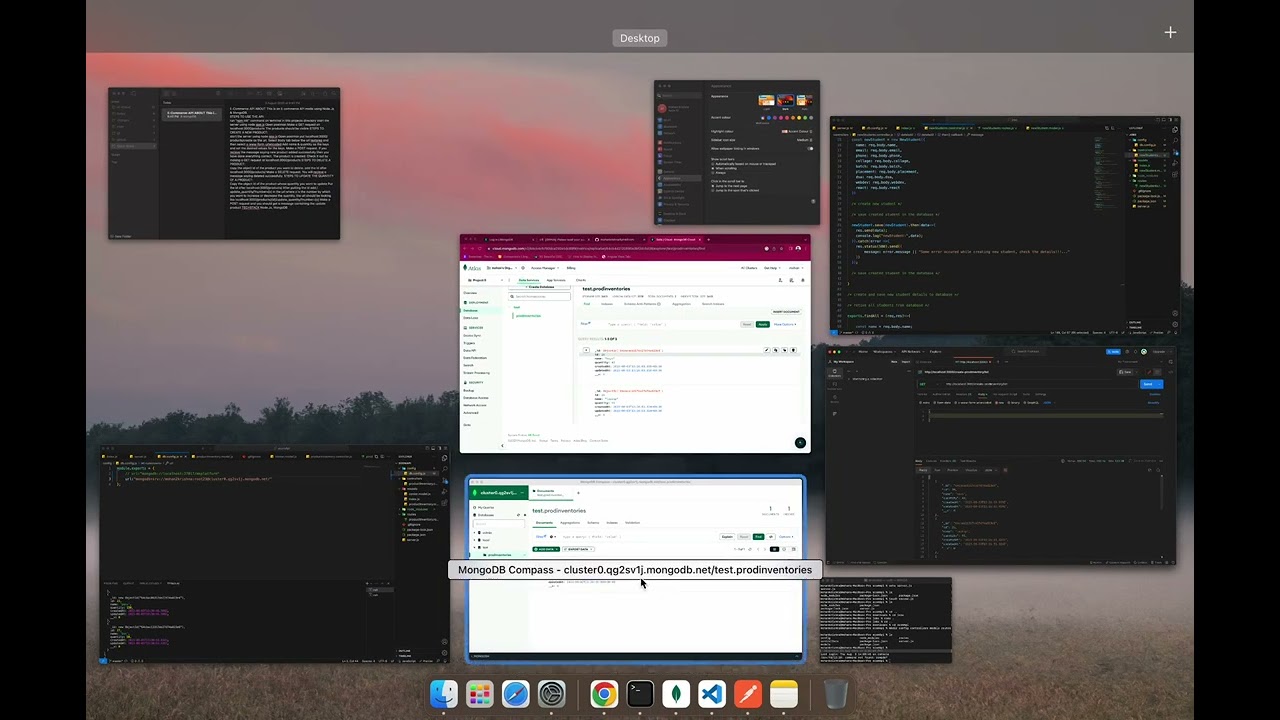Screen dimensions: 1280x720
Task: Select the System Settings Appearance window thumbnail
Action: (736, 152)
